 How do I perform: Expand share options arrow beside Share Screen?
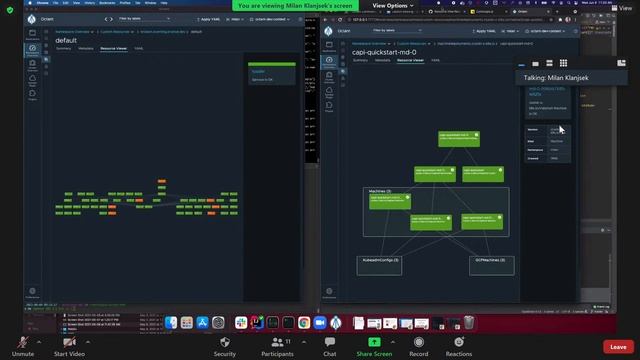click(393, 342)
